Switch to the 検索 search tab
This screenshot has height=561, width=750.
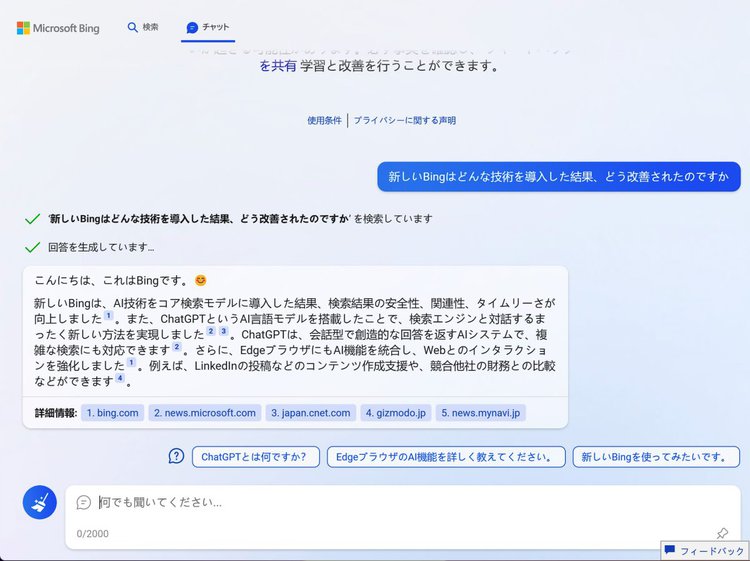point(142,28)
